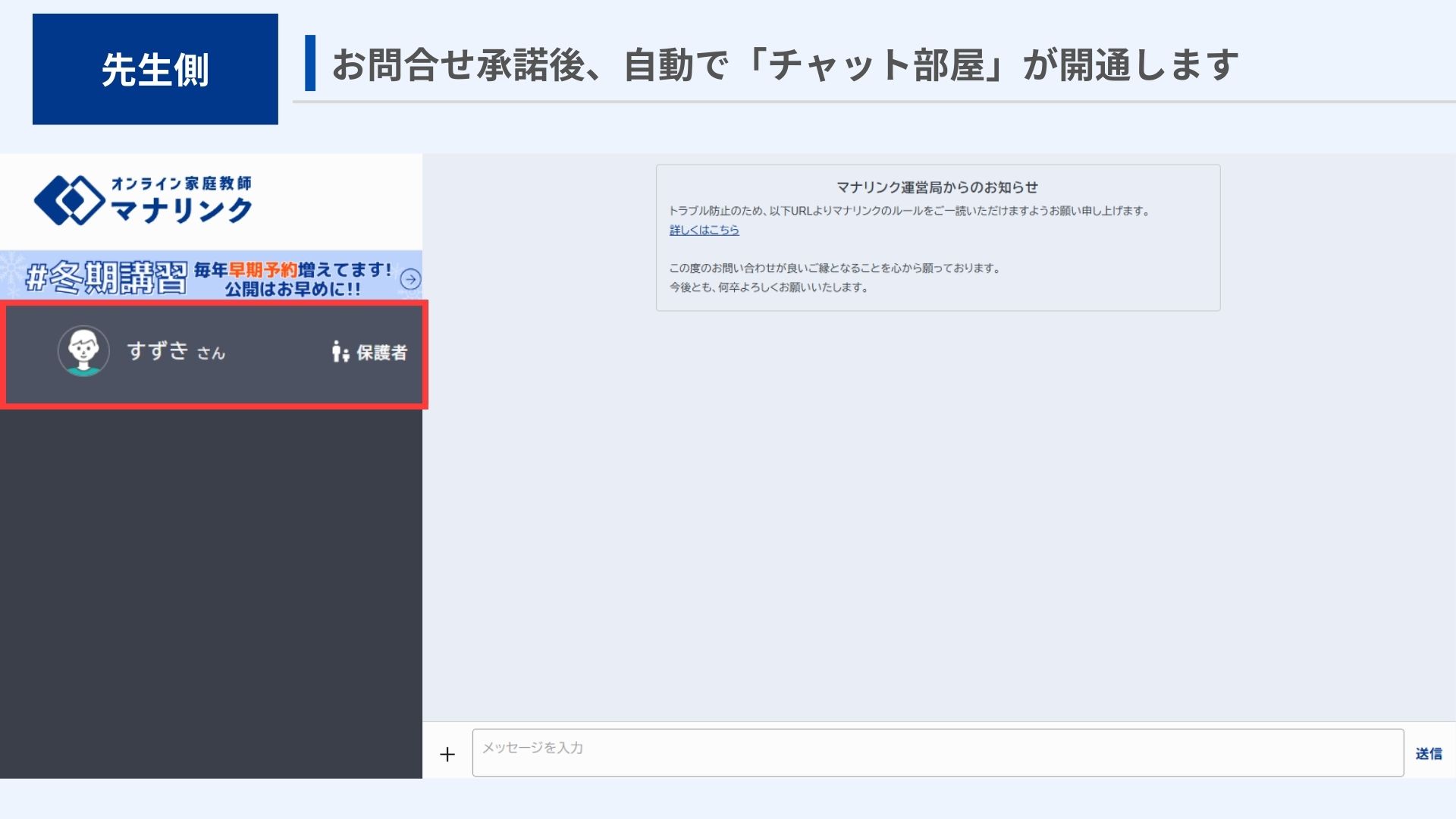Click the マナリンク運営局からのお知らせ heading
This screenshot has height=819, width=1456.
937,187
